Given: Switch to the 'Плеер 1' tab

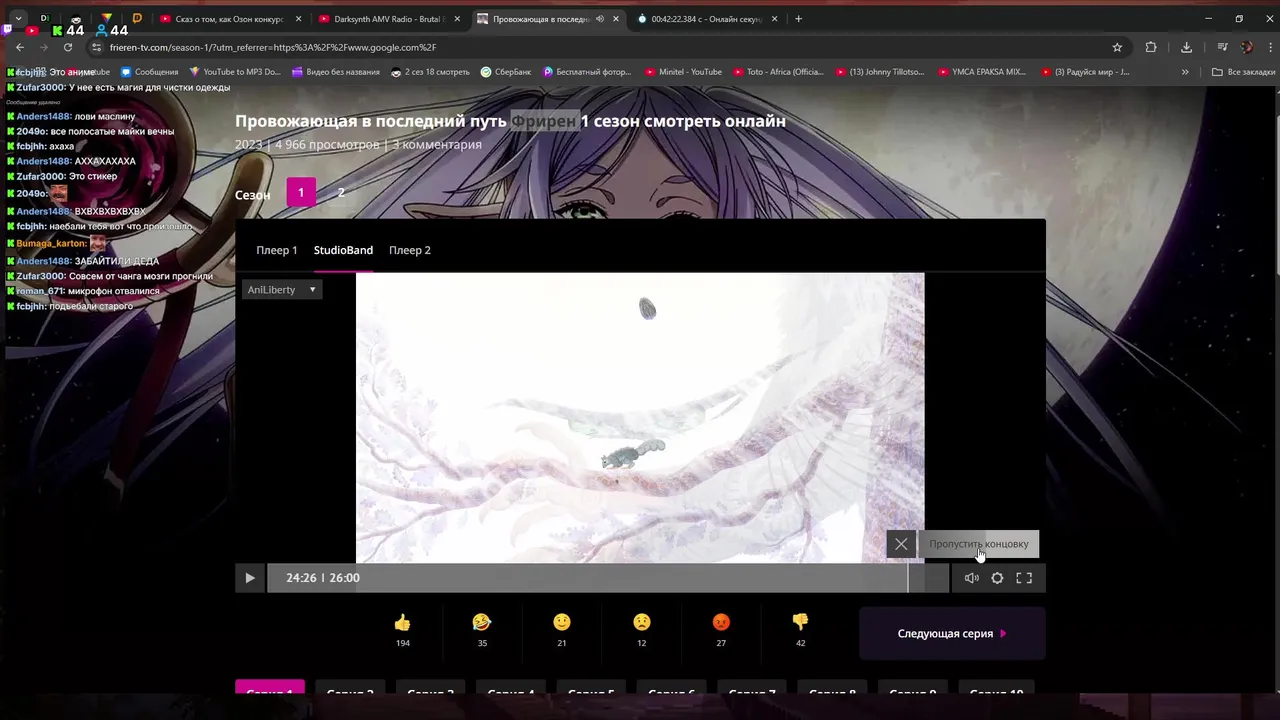Looking at the screenshot, I should click(277, 250).
